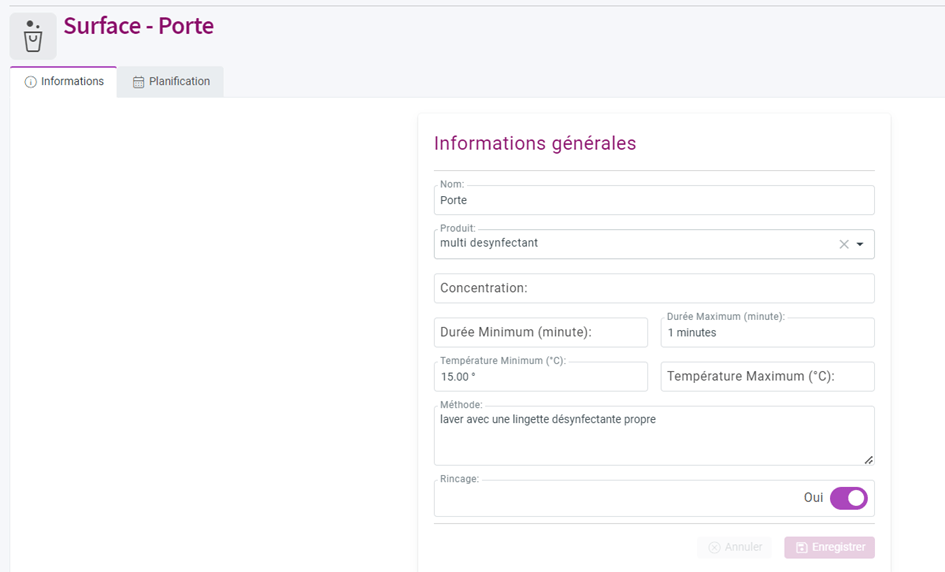945x572 pixels.
Task: Expand the Produit dropdown arrow
Action: click(x=860, y=244)
